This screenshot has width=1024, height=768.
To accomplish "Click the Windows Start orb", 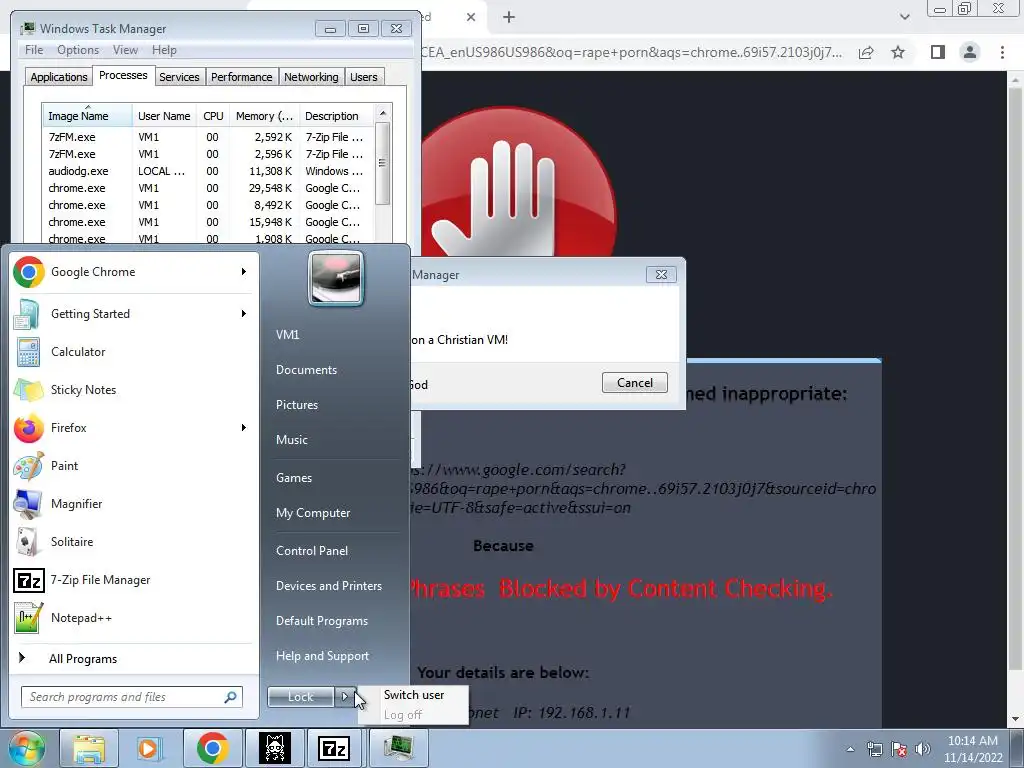I will coord(26,748).
